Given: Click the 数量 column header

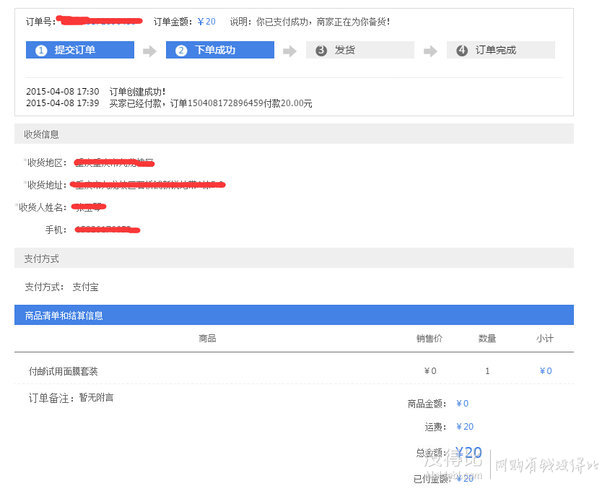Looking at the screenshot, I should [x=487, y=339].
